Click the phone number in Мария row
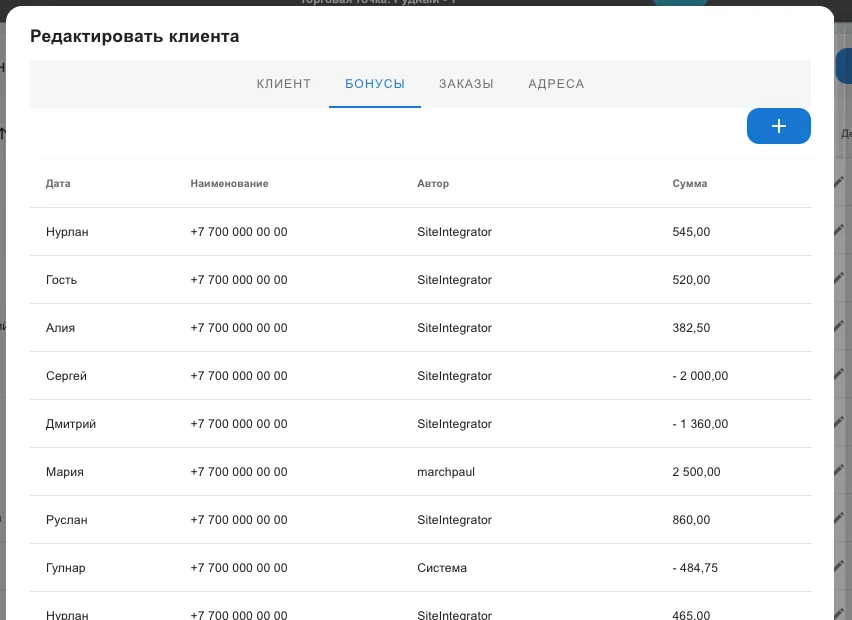The height and width of the screenshot is (620, 852). tap(239, 472)
